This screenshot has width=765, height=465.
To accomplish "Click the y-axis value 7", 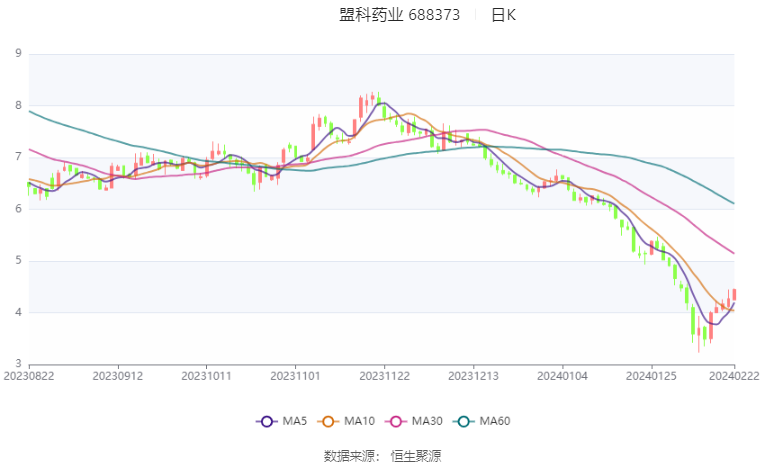I will [x=19, y=157].
